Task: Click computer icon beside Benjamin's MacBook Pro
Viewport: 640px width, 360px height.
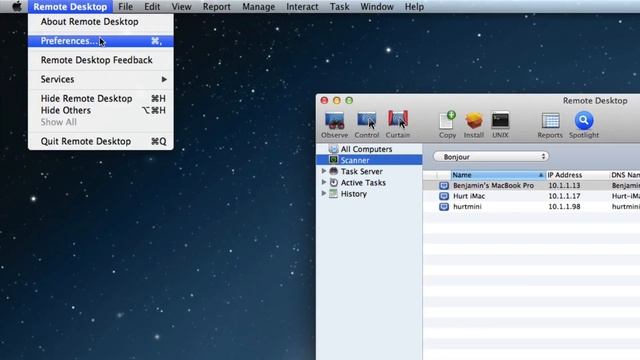Action: [444, 186]
